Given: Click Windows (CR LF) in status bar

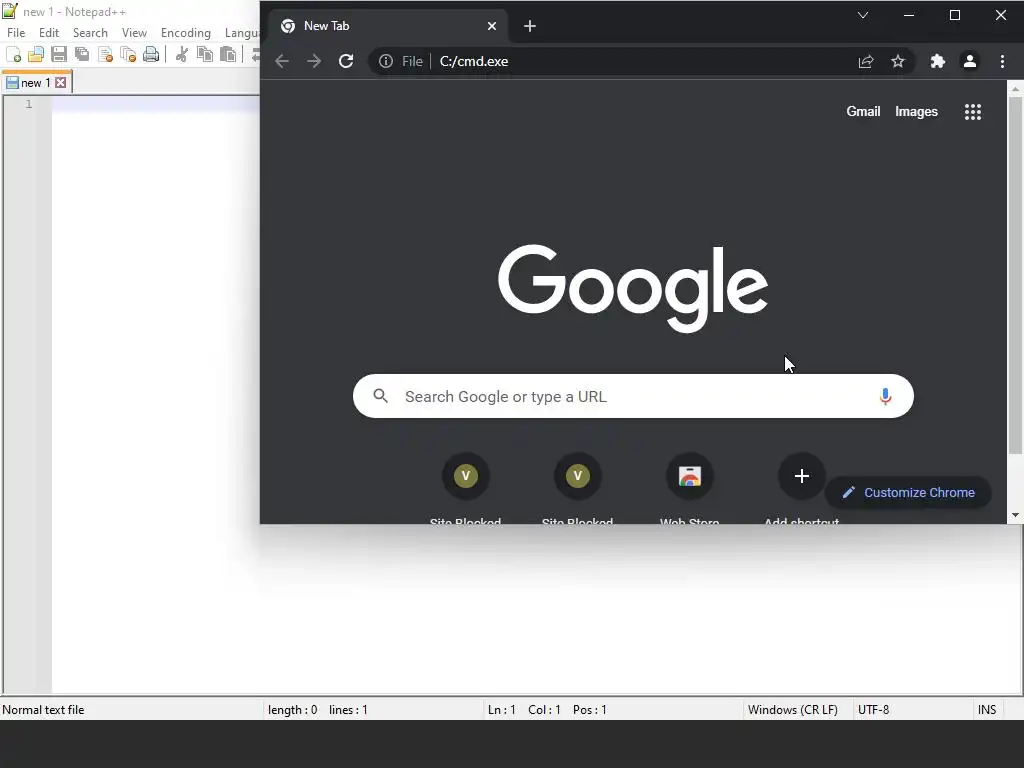Looking at the screenshot, I should coord(793,710).
